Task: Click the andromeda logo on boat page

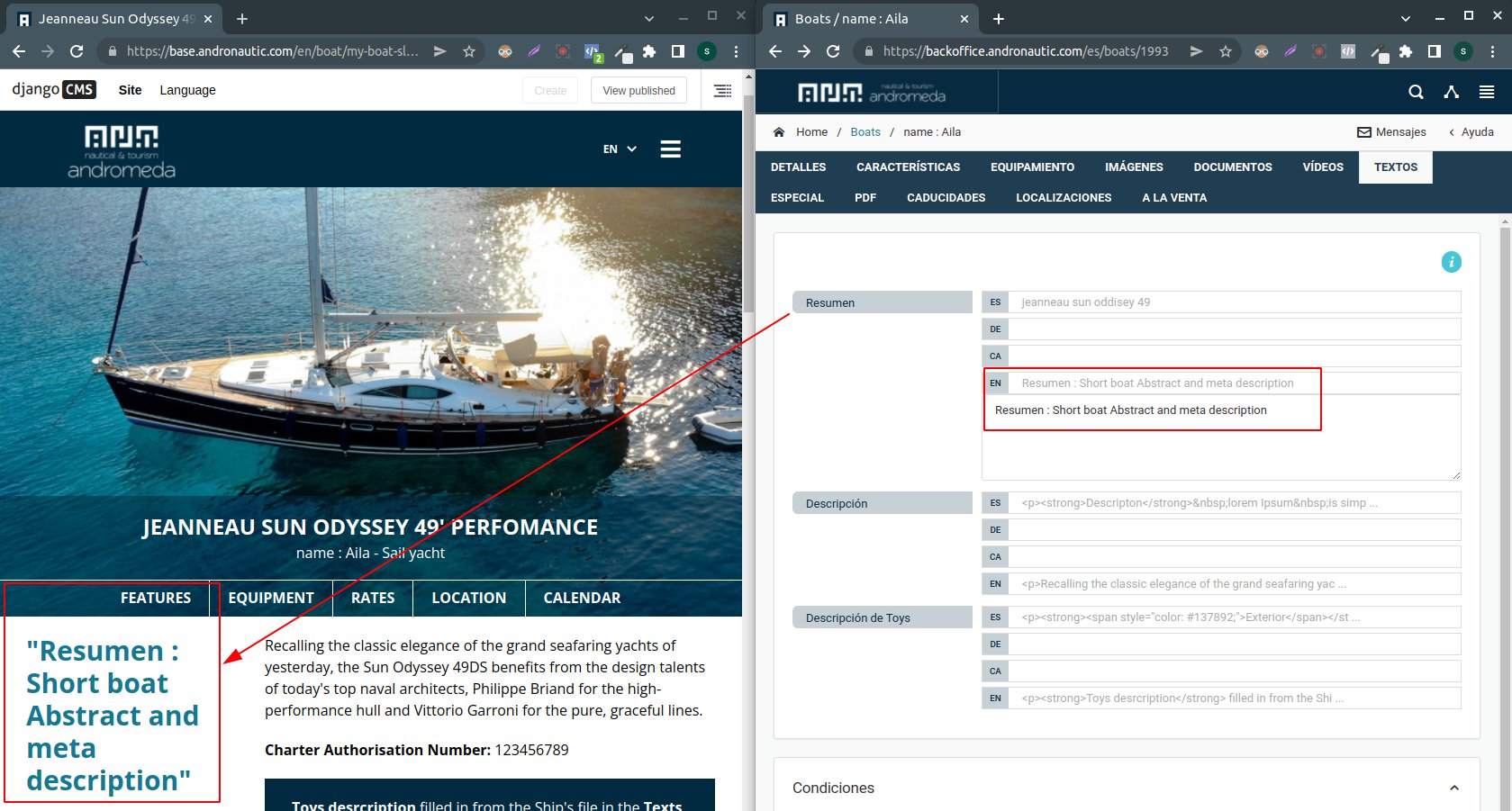Action: (122, 151)
